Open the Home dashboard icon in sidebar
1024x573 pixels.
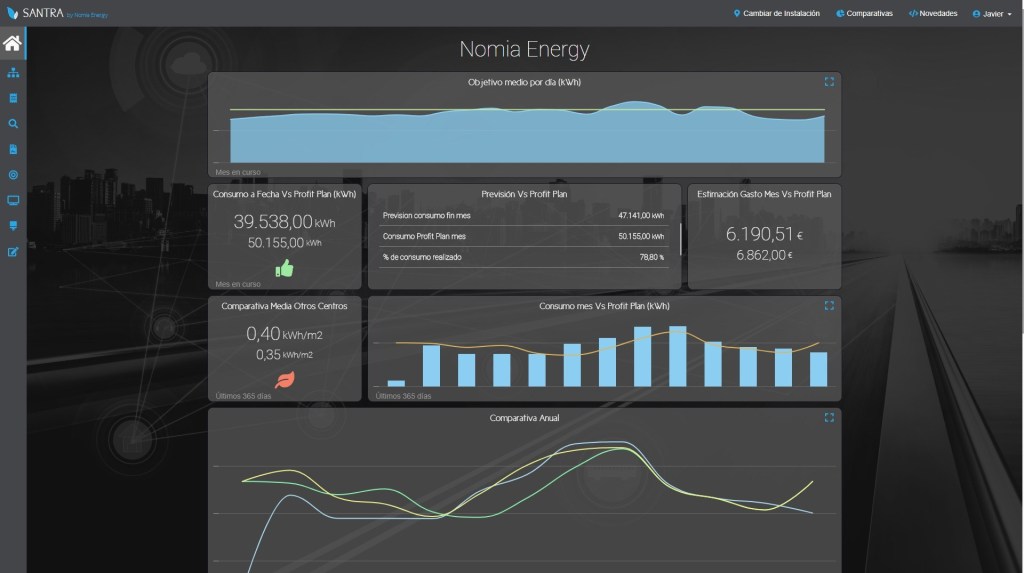tap(12, 43)
